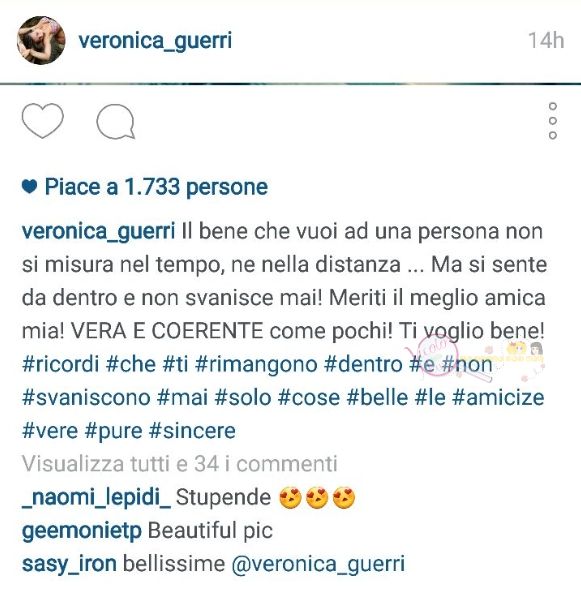The width and height of the screenshot is (581, 607).
Task: Click the 14h post timestamp
Action: [x=546, y=40]
